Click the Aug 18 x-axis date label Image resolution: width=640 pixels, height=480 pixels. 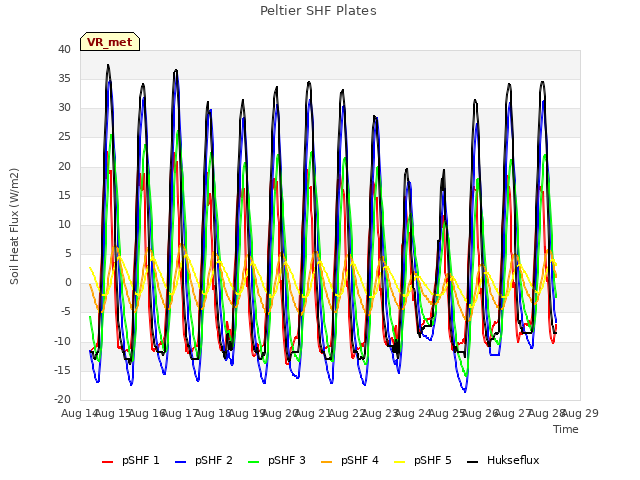click(213, 413)
